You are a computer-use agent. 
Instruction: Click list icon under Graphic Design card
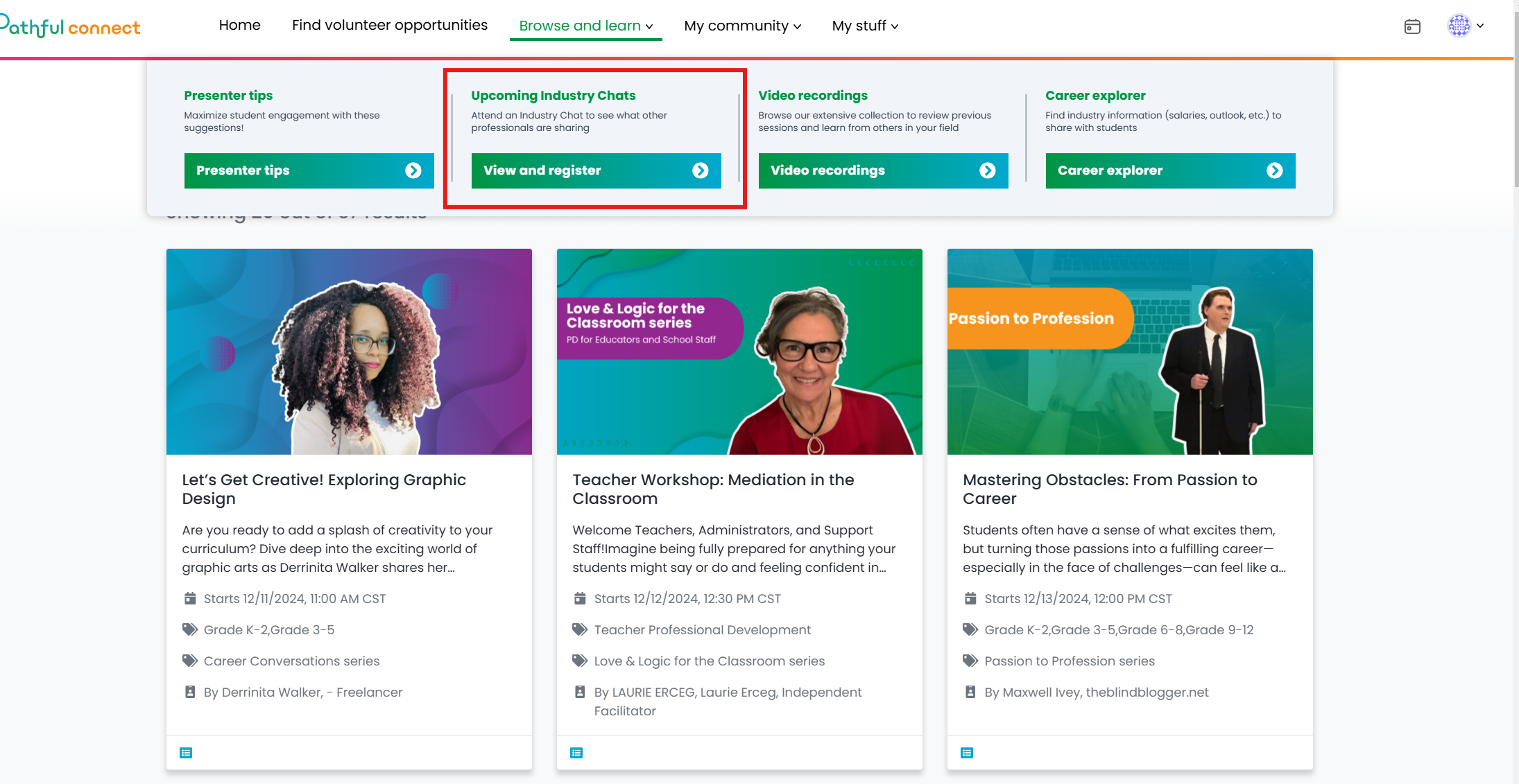(186, 753)
